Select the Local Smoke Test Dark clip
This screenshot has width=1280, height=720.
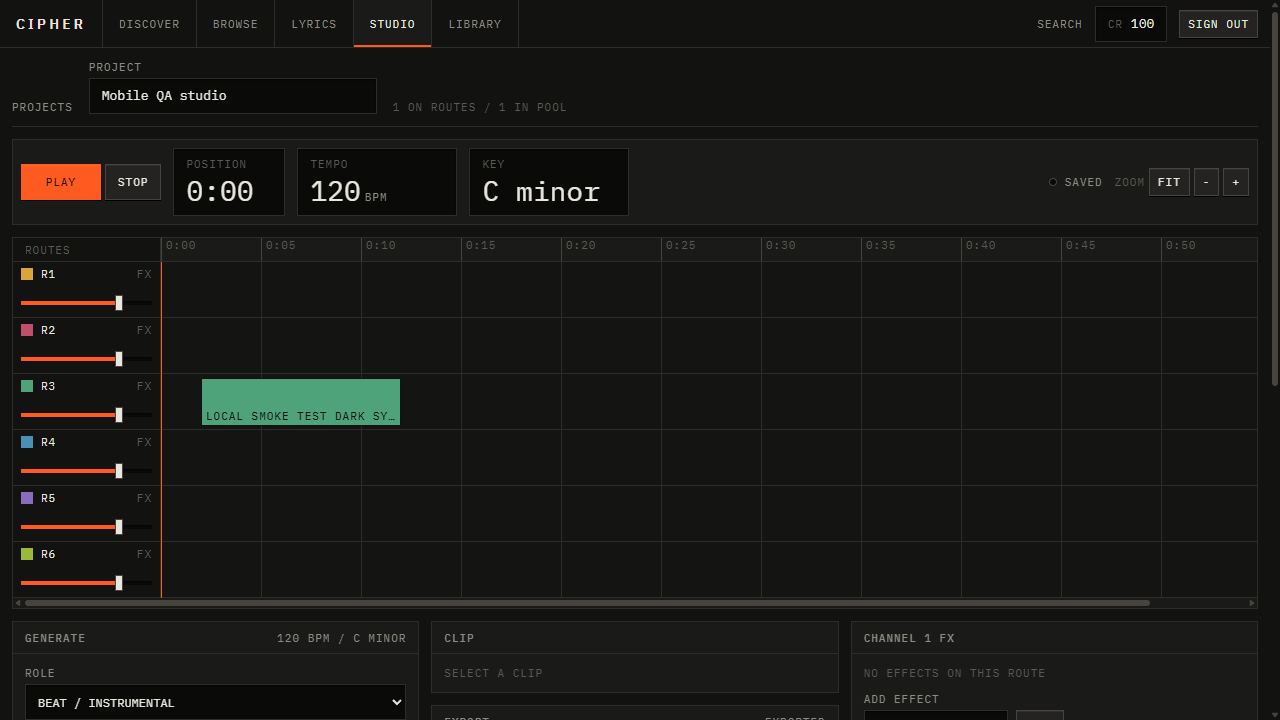point(301,402)
